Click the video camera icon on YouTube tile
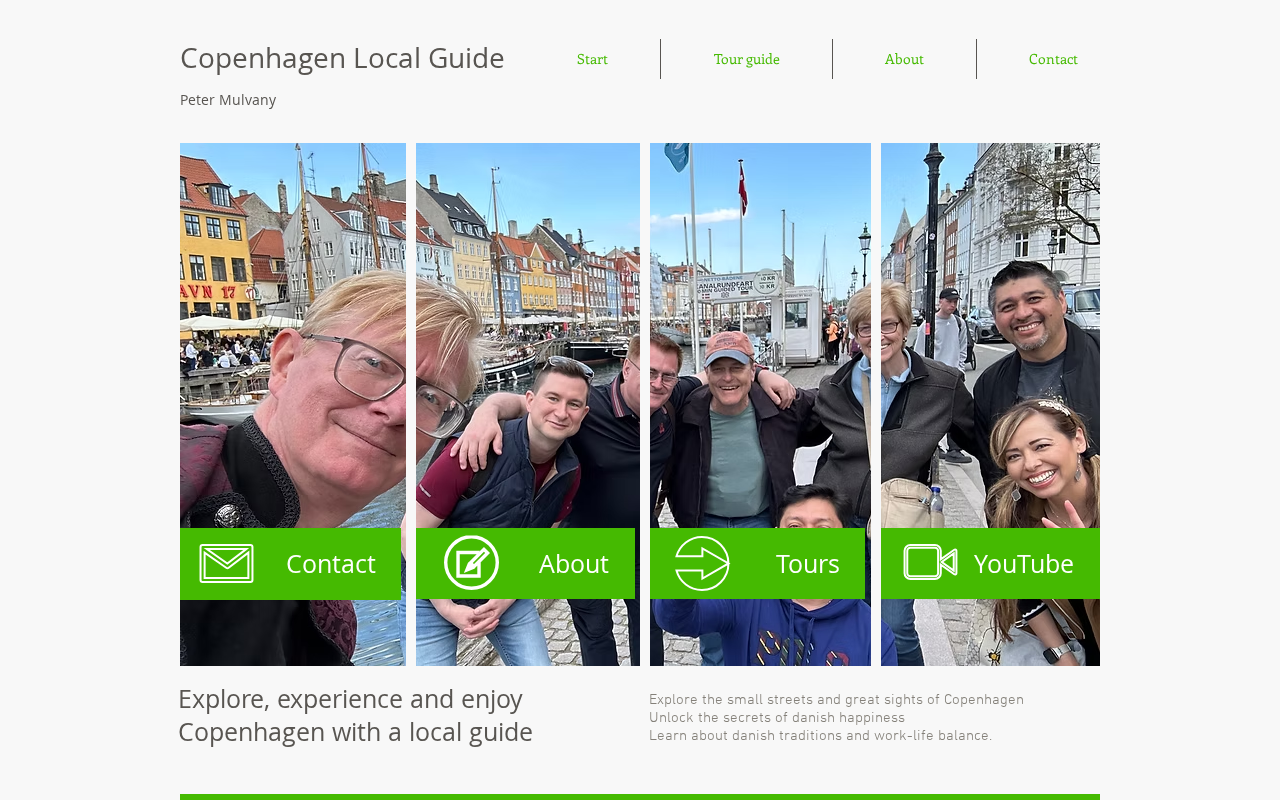The height and width of the screenshot is (800, 1280). (x=930, y=562)
